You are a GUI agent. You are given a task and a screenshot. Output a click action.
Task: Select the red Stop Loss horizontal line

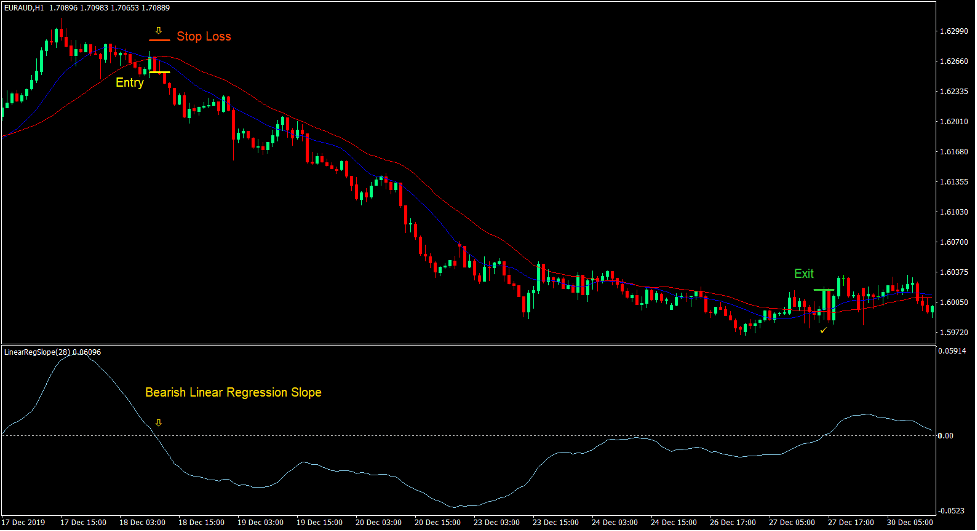158,40
